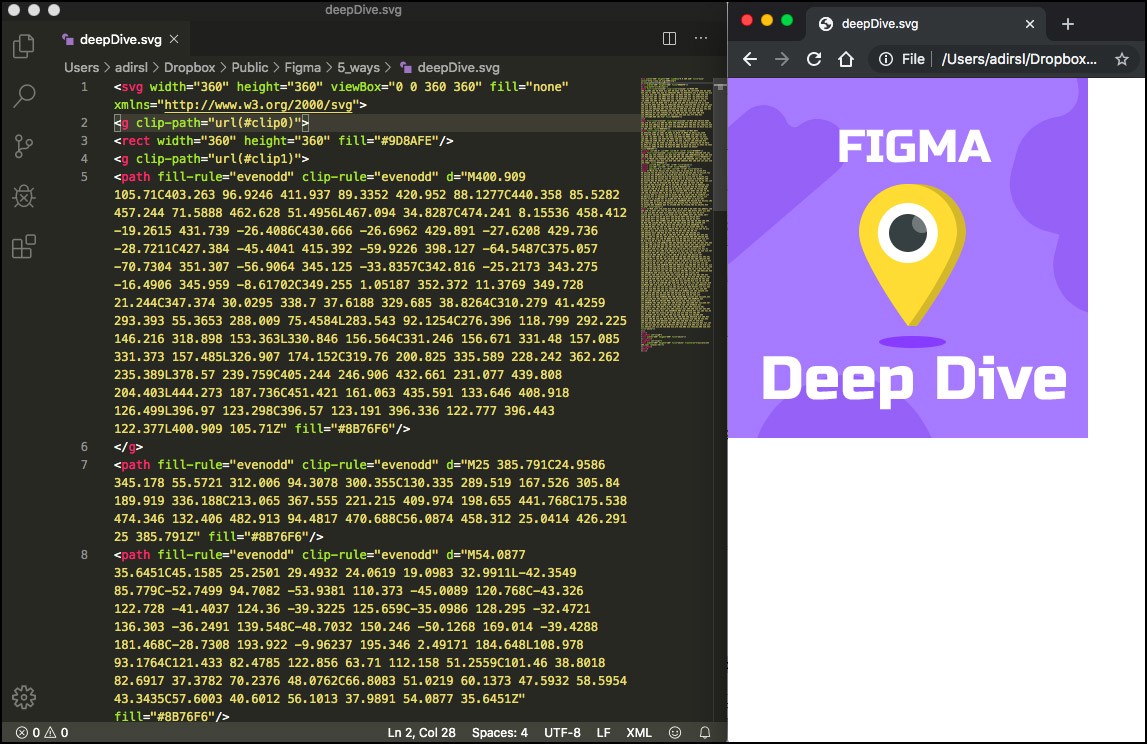Split the editor using the split icon
1147x744 pixels.
click(x=668, y=38)
